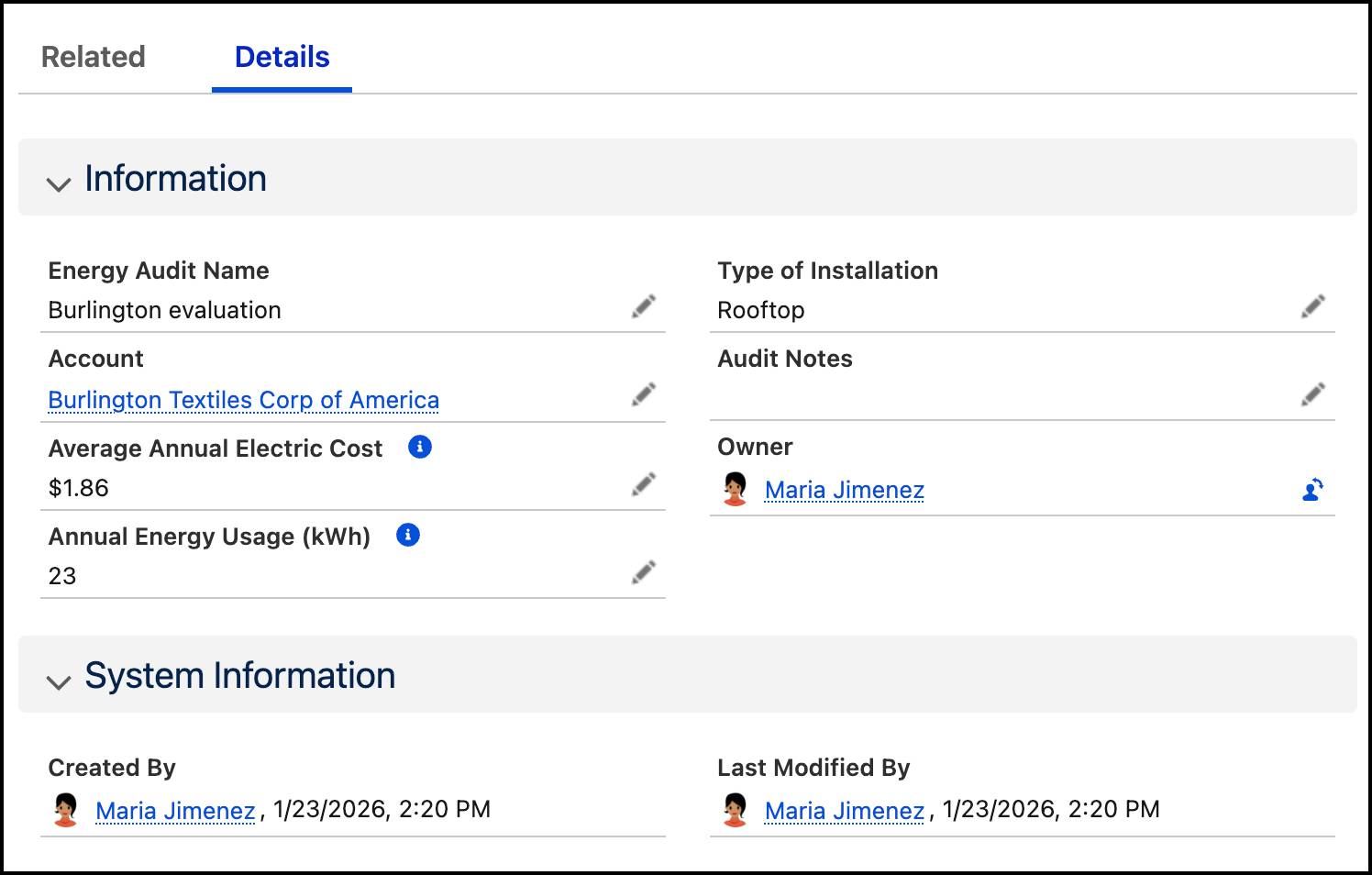Click Maria Jimenez's avatar under Owner
Screen dimensions: 1372x875
tap(736, 489)
